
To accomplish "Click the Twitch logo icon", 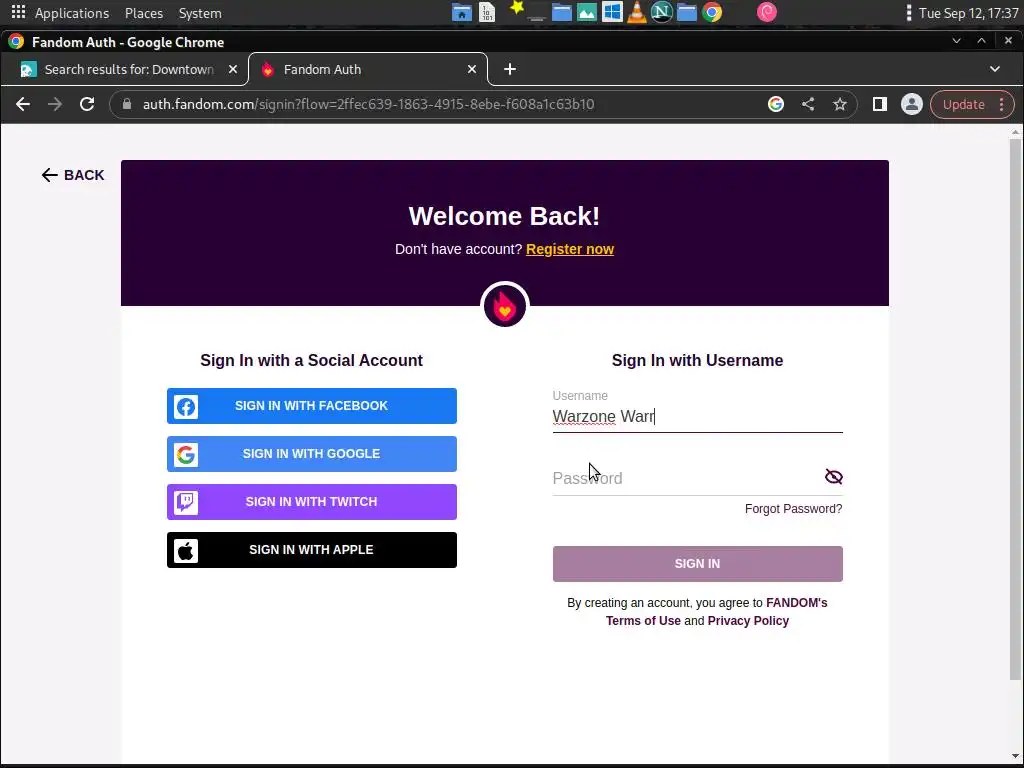I will point(186,502).
